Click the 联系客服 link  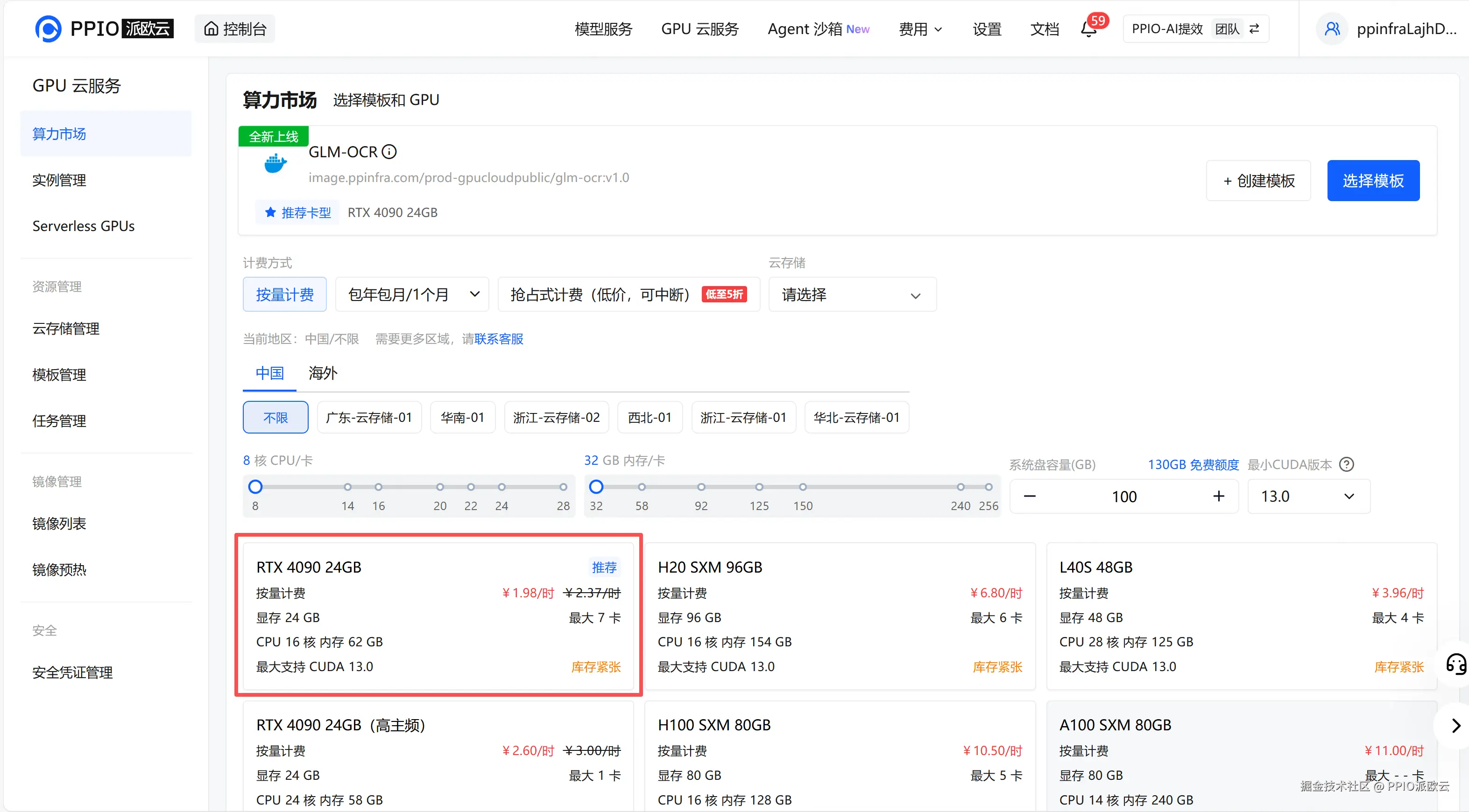point(499,339)
